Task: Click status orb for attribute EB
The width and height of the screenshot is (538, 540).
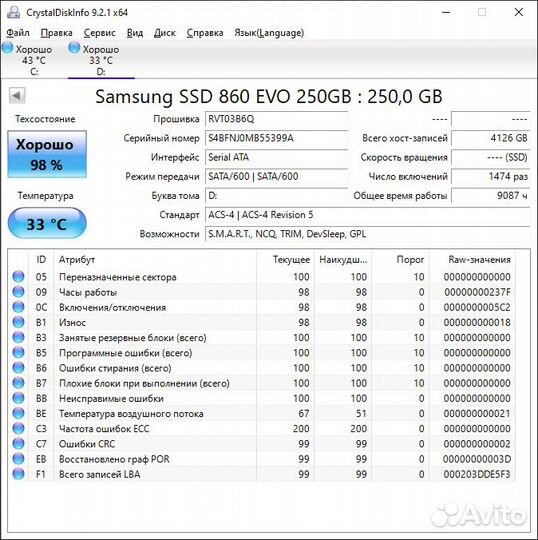Action: click(18, 458)
